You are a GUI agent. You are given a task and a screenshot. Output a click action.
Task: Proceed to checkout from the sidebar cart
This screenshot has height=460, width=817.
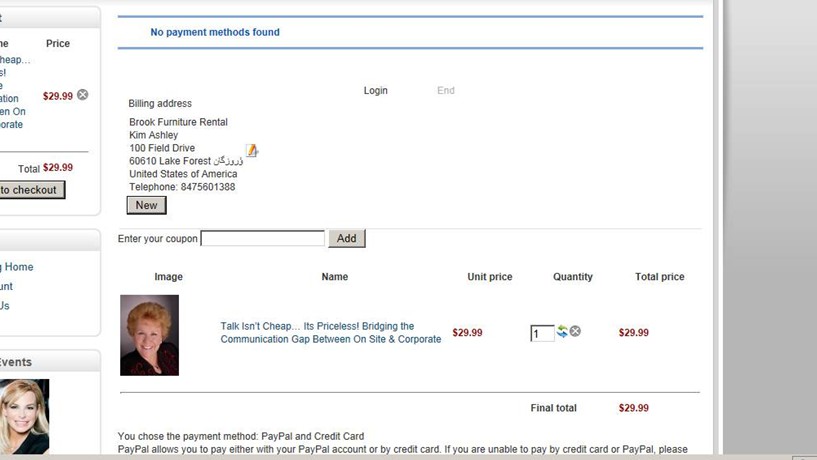(30, 190)
